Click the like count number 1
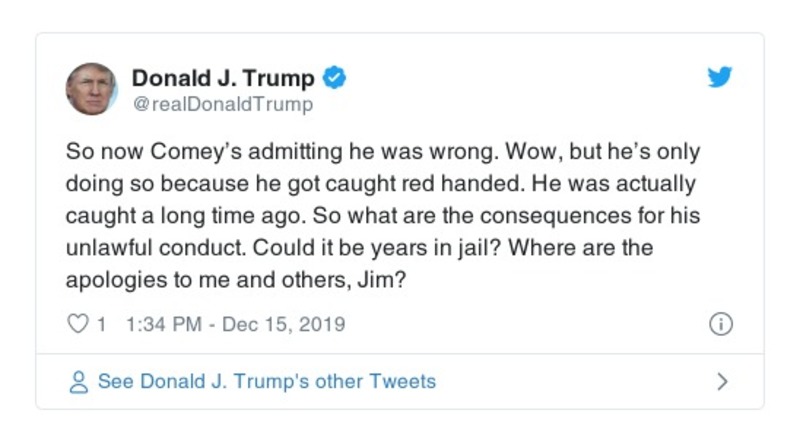800x445 pixels. 101,324
